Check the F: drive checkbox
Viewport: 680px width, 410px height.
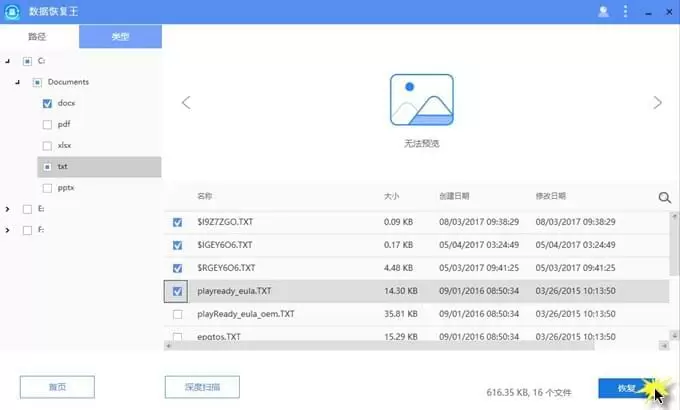27,230
